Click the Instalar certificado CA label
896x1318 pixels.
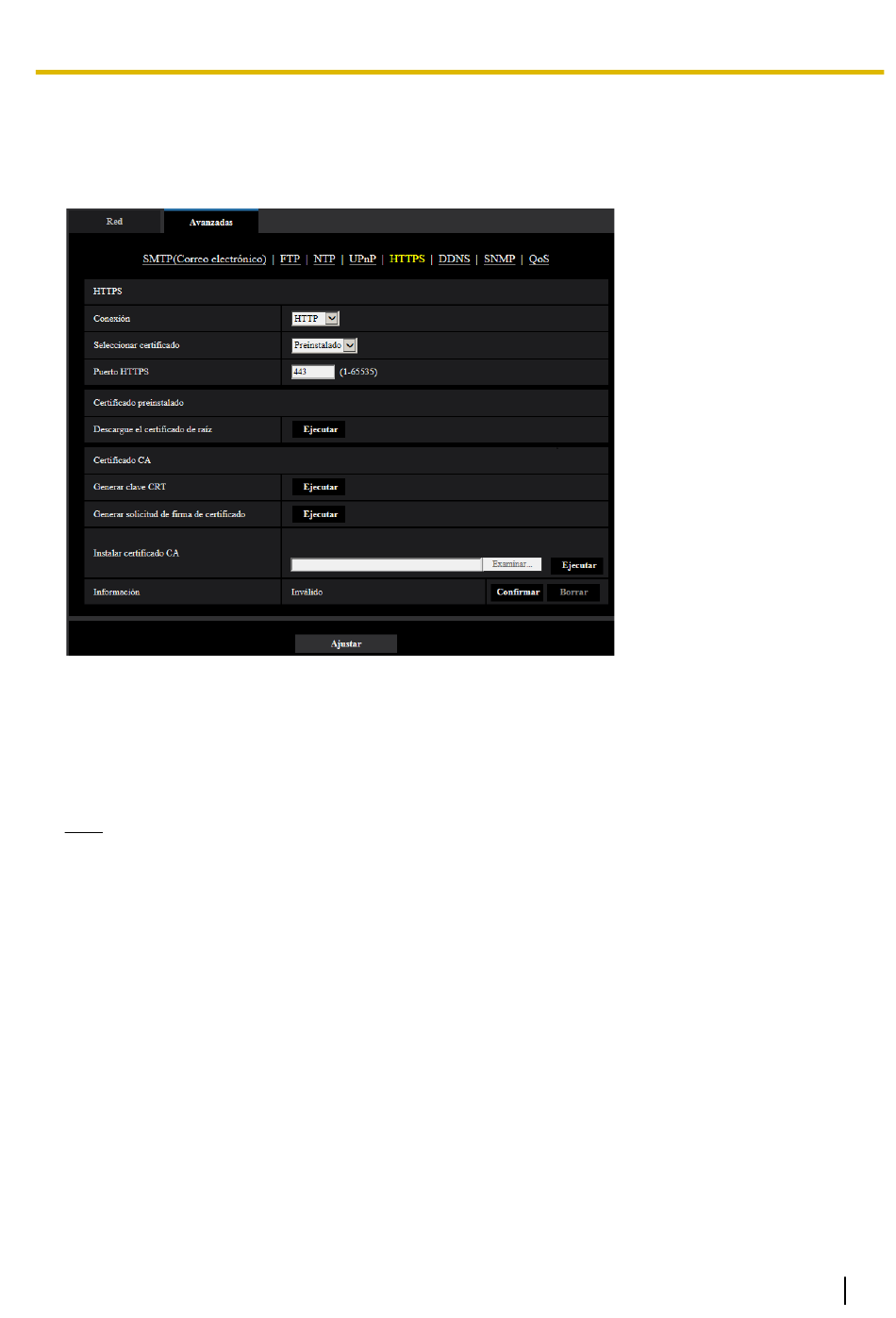click(136, 553)
